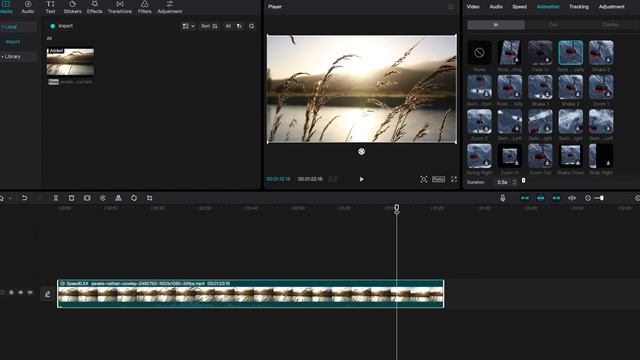Switch to the Audio properties tab

[496, 7]
